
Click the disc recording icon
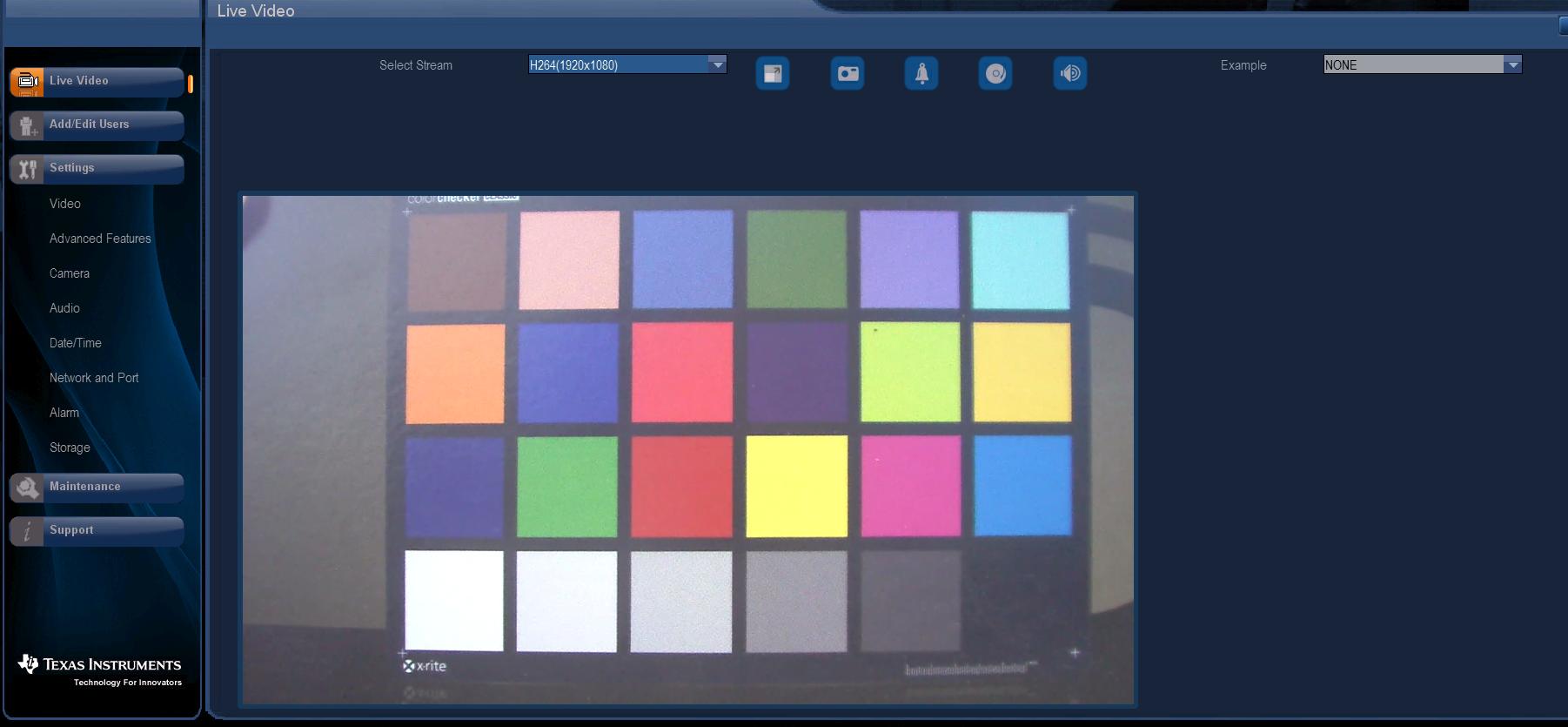click(995, 73)
